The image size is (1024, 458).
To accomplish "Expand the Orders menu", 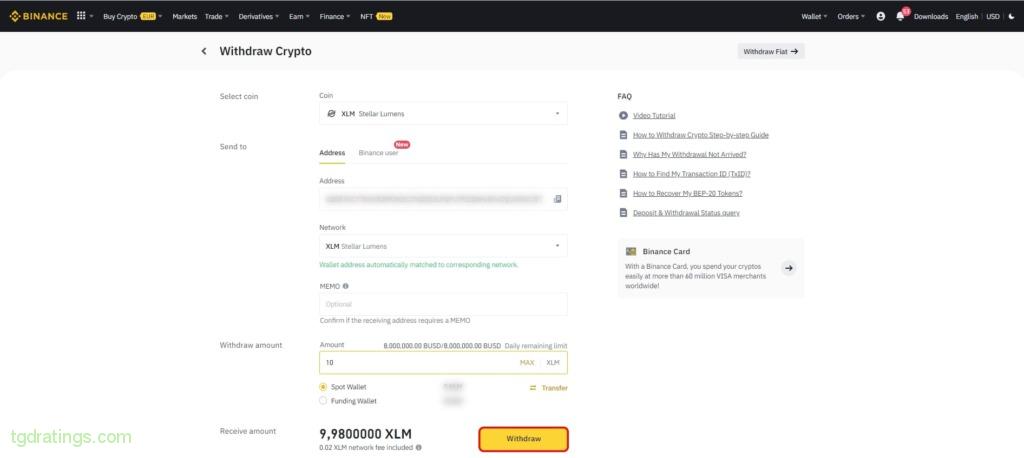I will point(851,16).
